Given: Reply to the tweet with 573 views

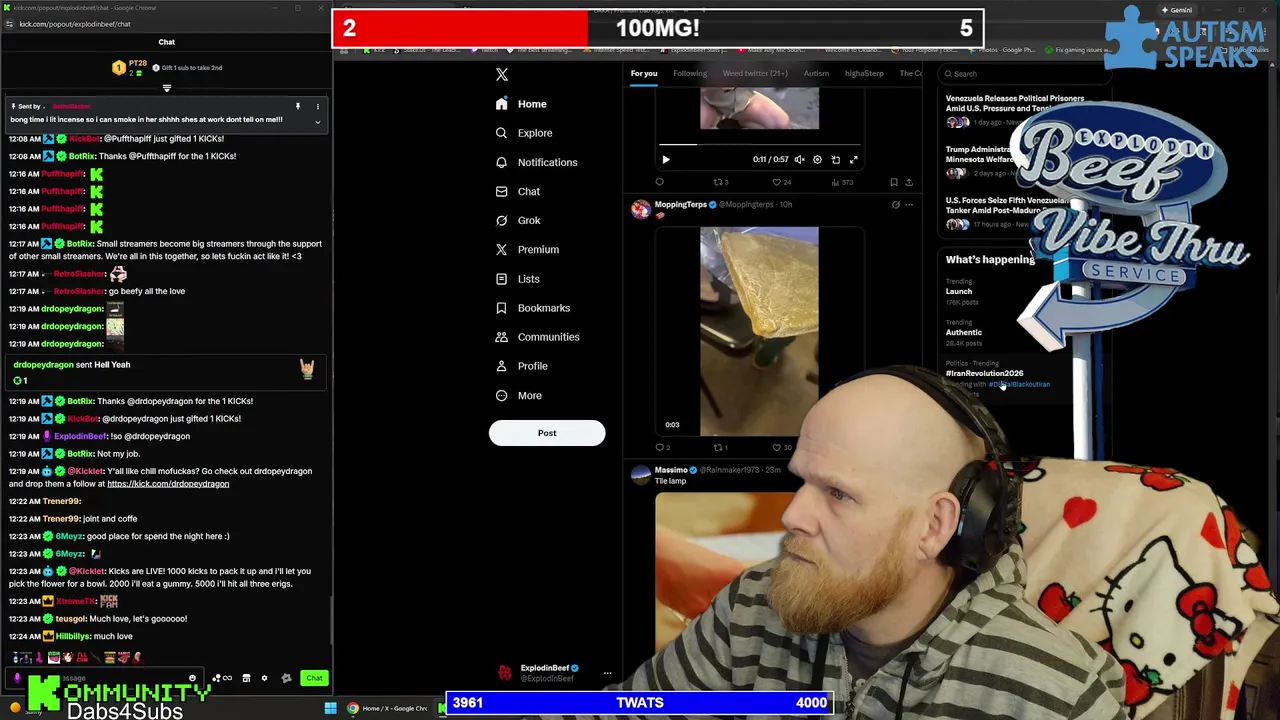Looking at the screenshot, I should pyautogui.click(x=660, y=182).
